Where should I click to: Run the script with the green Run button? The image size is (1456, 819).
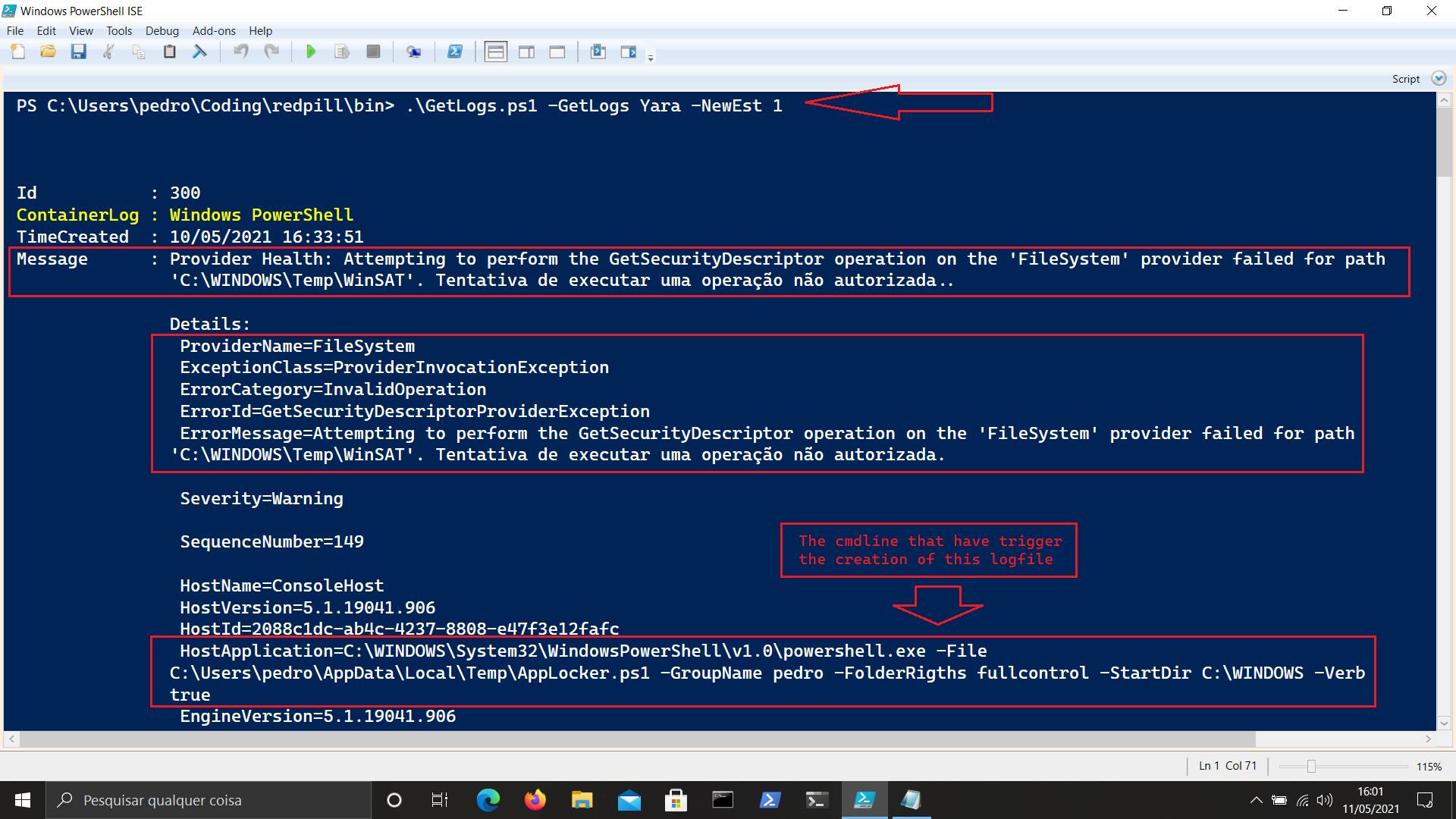tap(311, 52)
